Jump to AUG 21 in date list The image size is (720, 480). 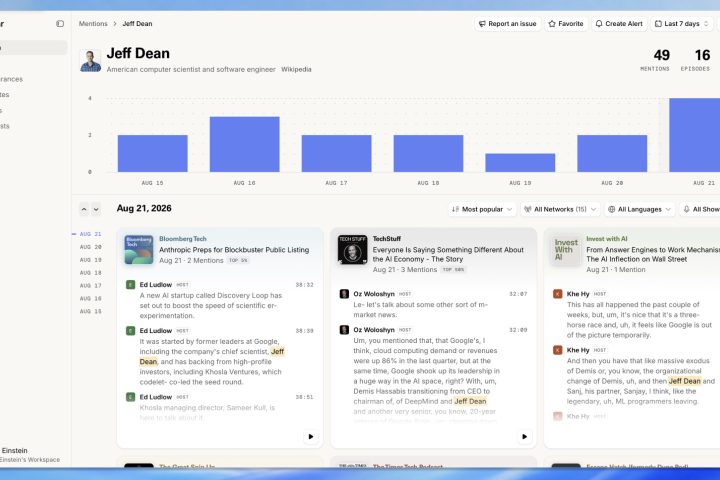click(x=90, y=234)
